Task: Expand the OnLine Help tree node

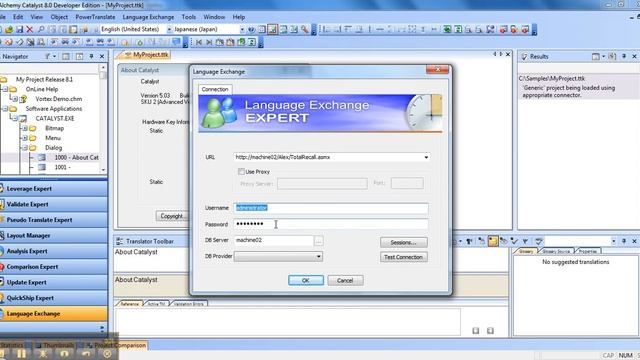Action: coord(5,89)
